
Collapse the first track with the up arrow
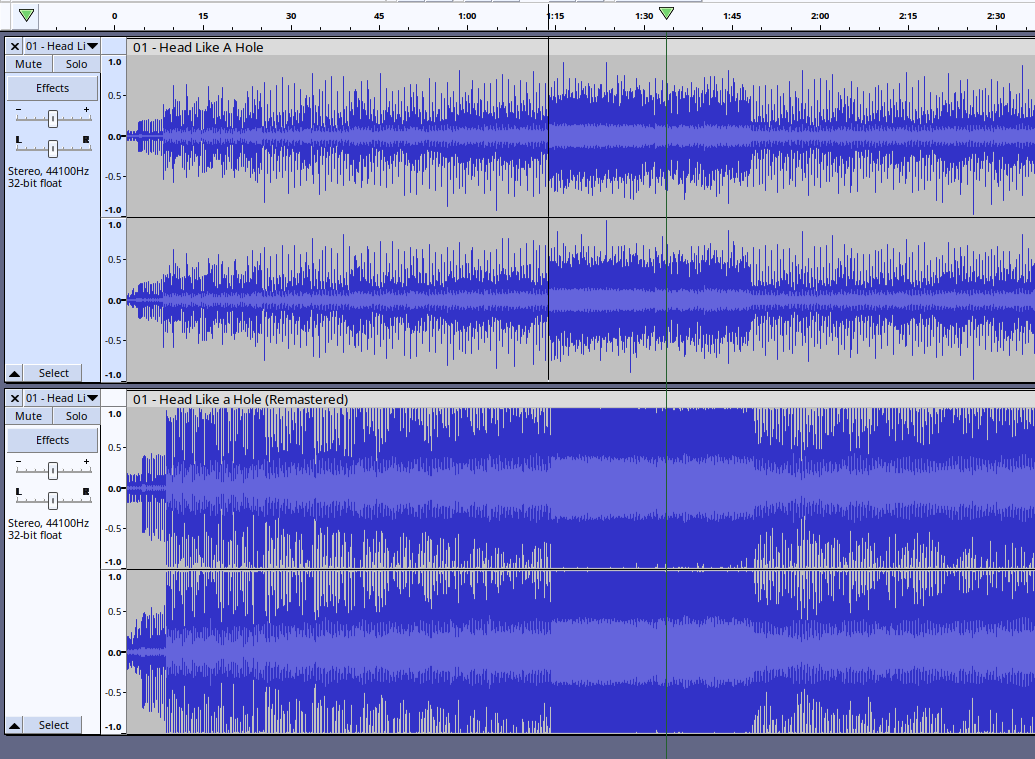[x=15, y=374]
